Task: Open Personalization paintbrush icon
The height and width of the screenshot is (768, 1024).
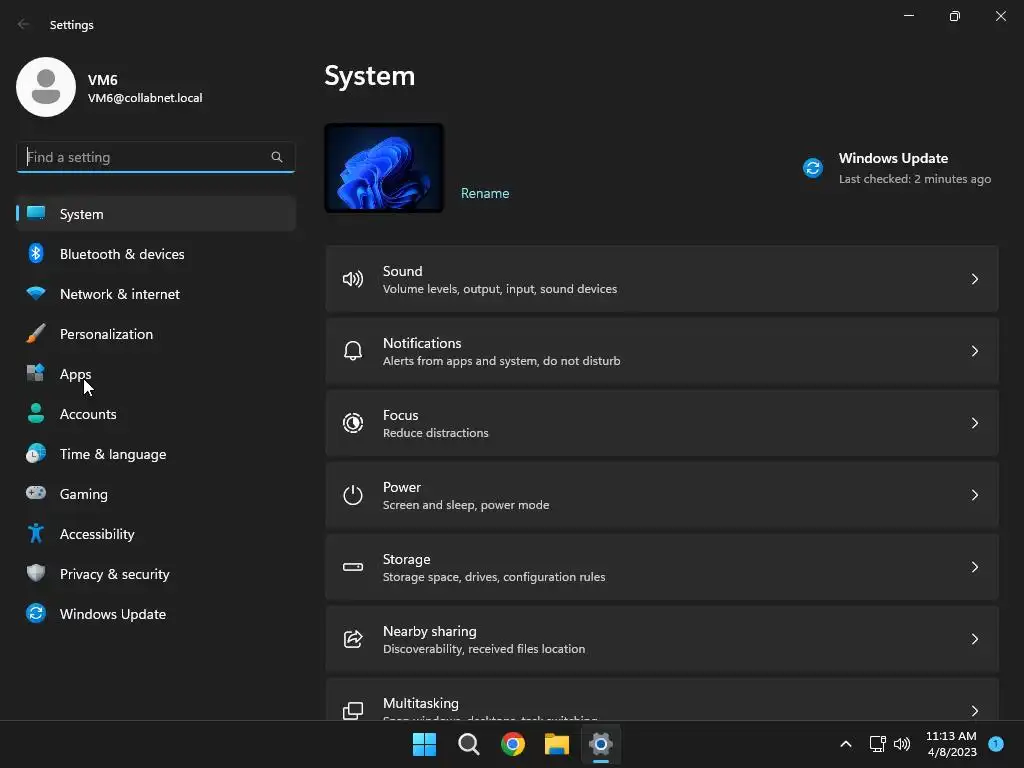Action: (x=36, y=334)
